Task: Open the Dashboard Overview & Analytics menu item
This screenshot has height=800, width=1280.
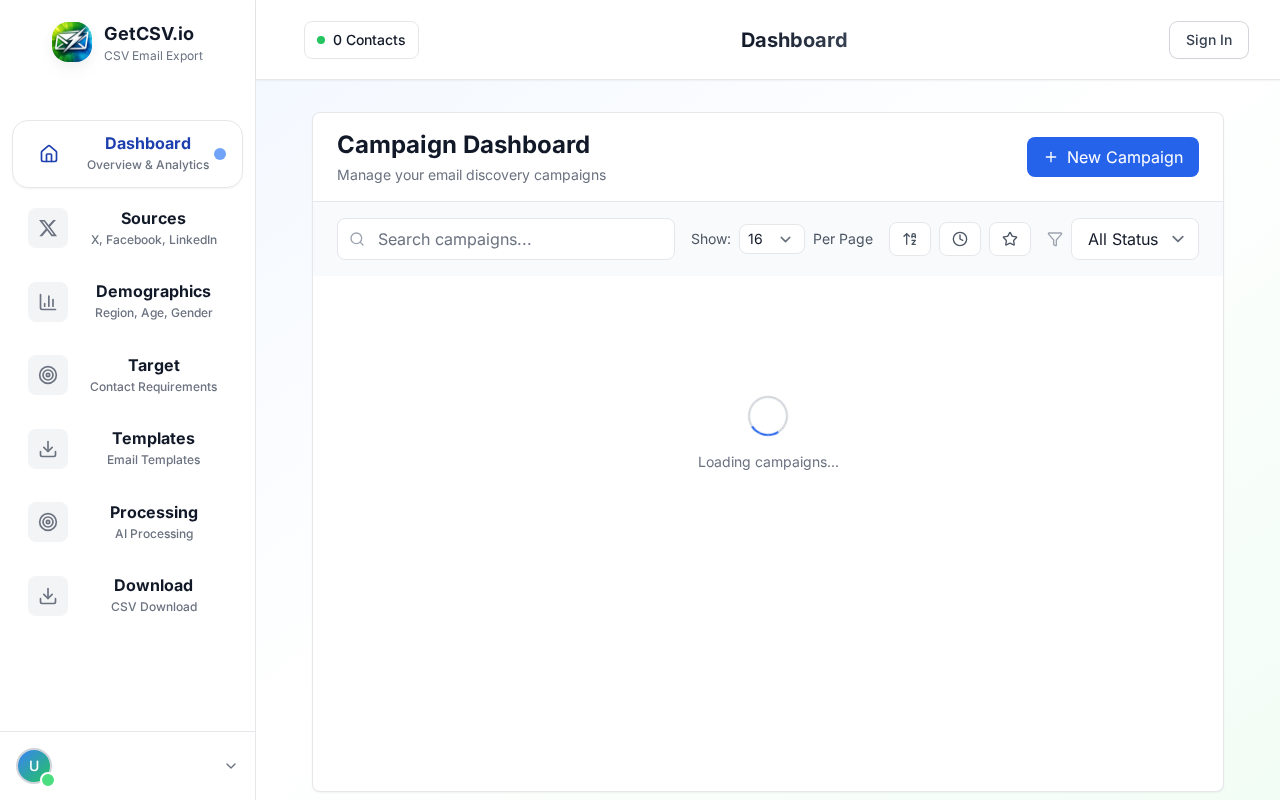Action: point(128,154)
